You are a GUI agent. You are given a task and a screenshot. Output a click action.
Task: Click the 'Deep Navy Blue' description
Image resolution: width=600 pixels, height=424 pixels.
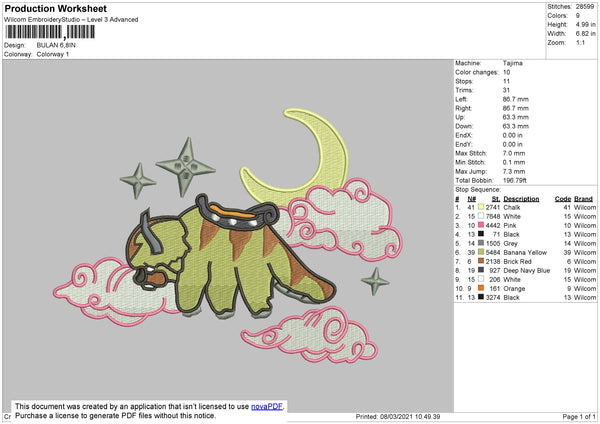[527, 271]
